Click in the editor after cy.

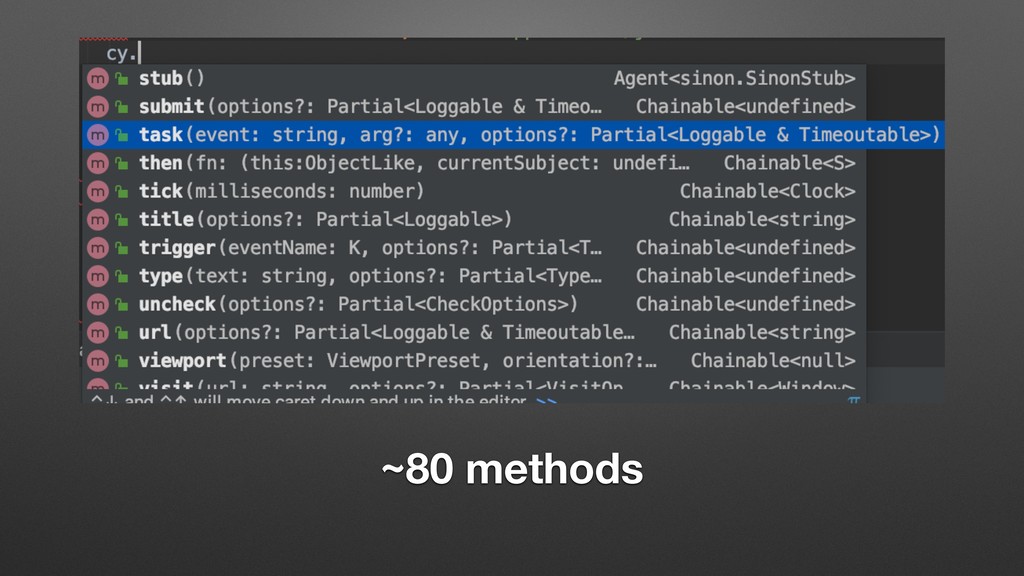140,54
